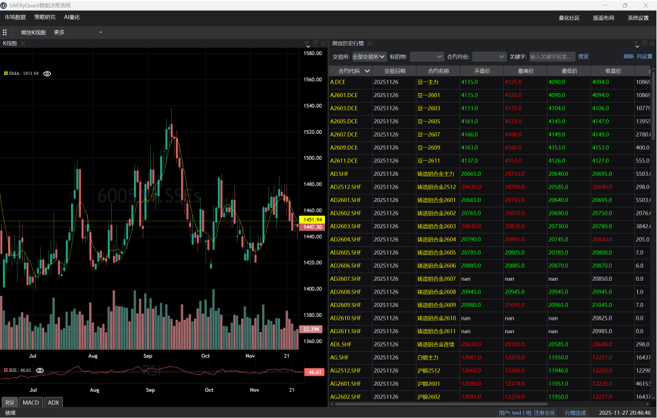Click the 搜索 search link
657x418 pixels.
coord(583,57)
